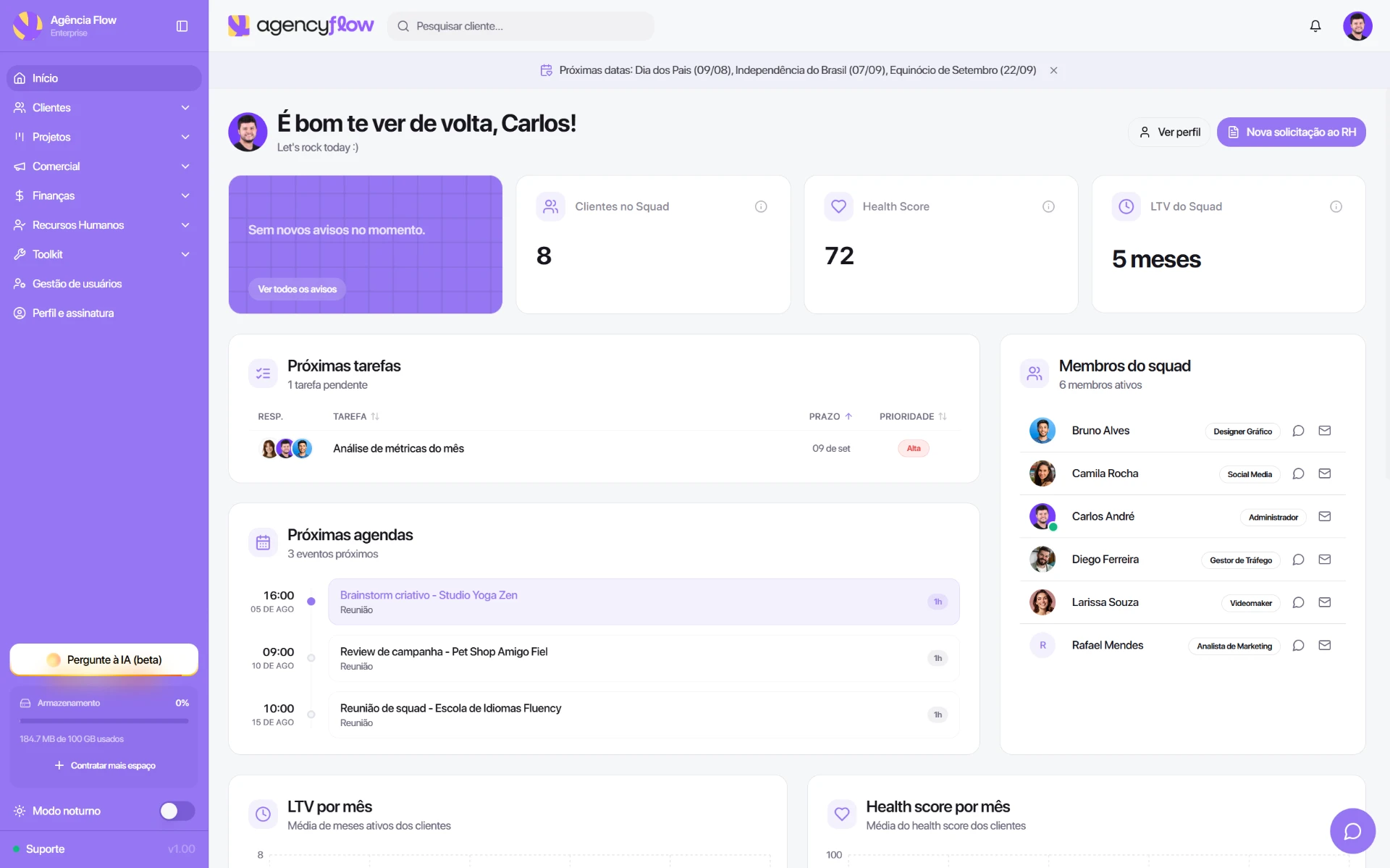Send email to Larissa Souza

pos(1325,602)
